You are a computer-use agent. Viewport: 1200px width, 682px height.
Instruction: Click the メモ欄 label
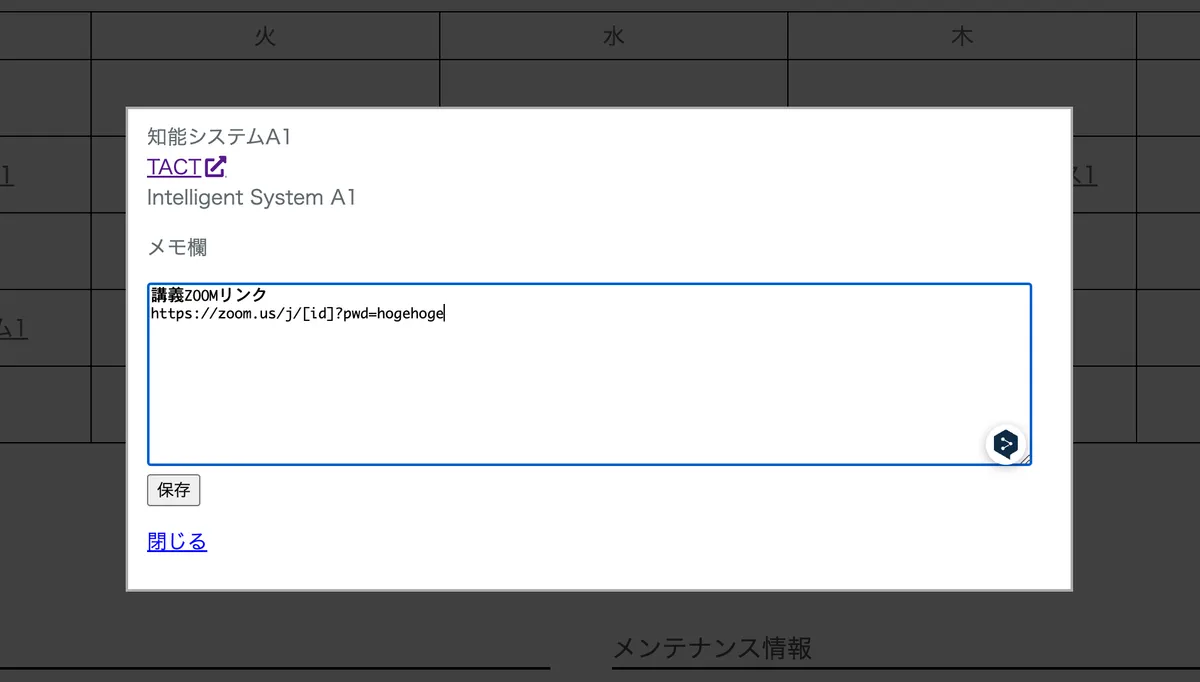pyautogui.click(x=177, y=247)
